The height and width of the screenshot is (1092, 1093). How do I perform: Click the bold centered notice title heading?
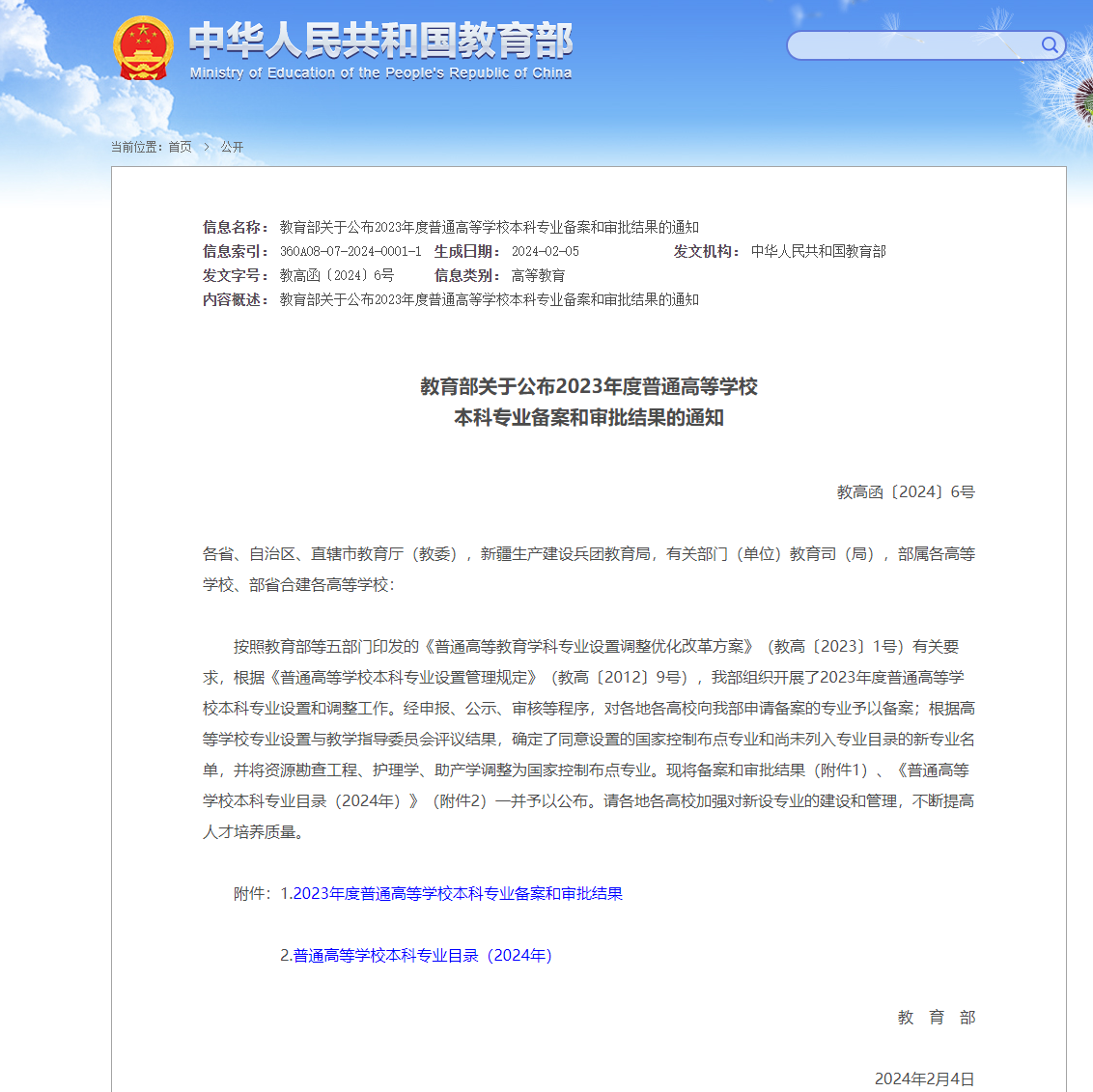point(588,402)
